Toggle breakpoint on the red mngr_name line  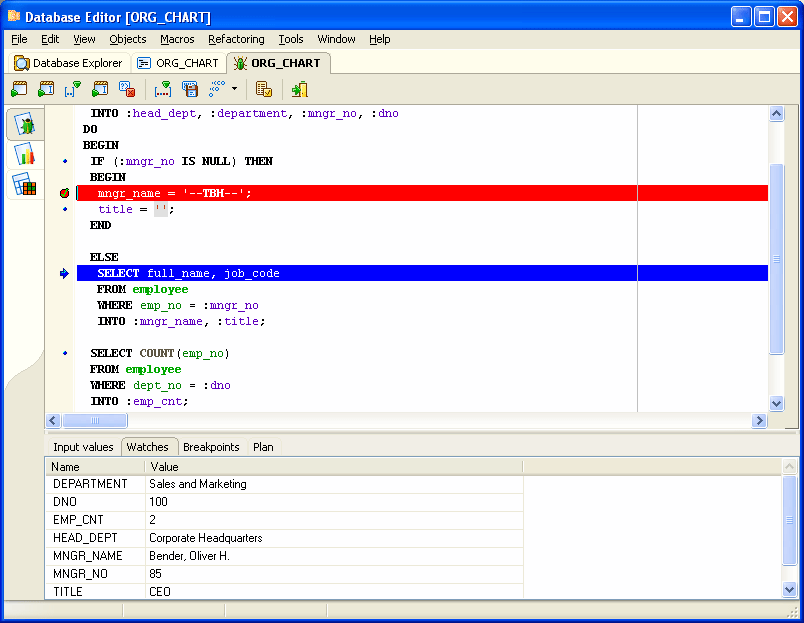pyautogui.click(x=64, y=193)
